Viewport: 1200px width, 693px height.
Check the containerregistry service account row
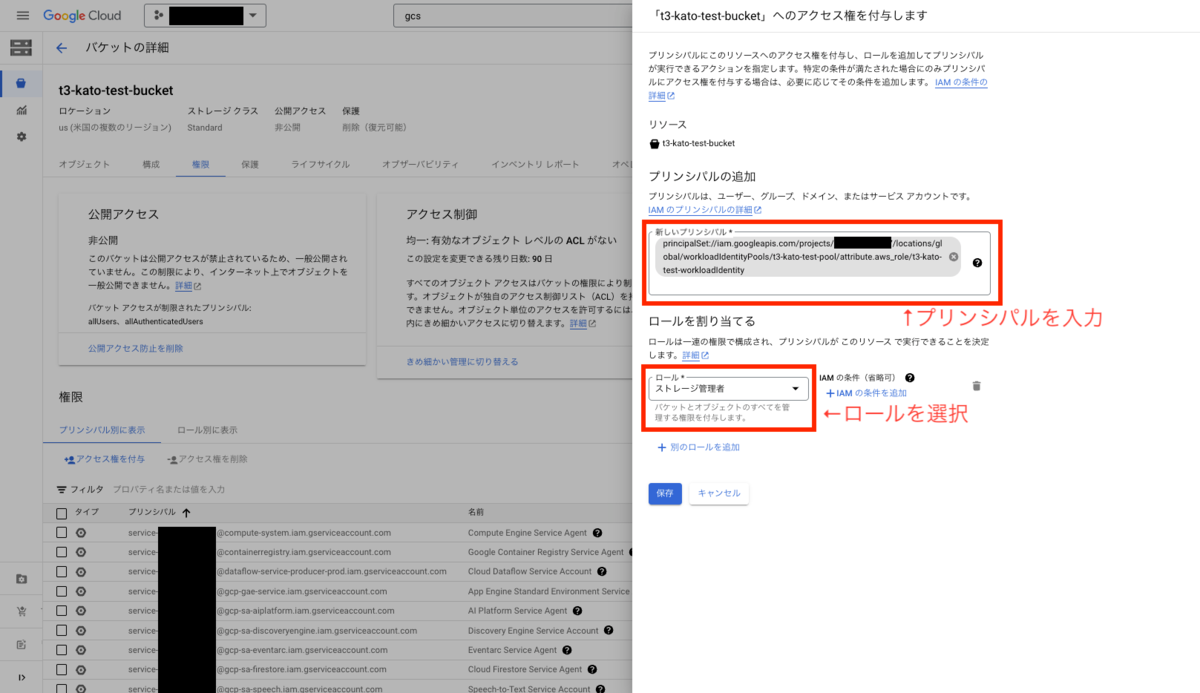[x=62, y=552]
